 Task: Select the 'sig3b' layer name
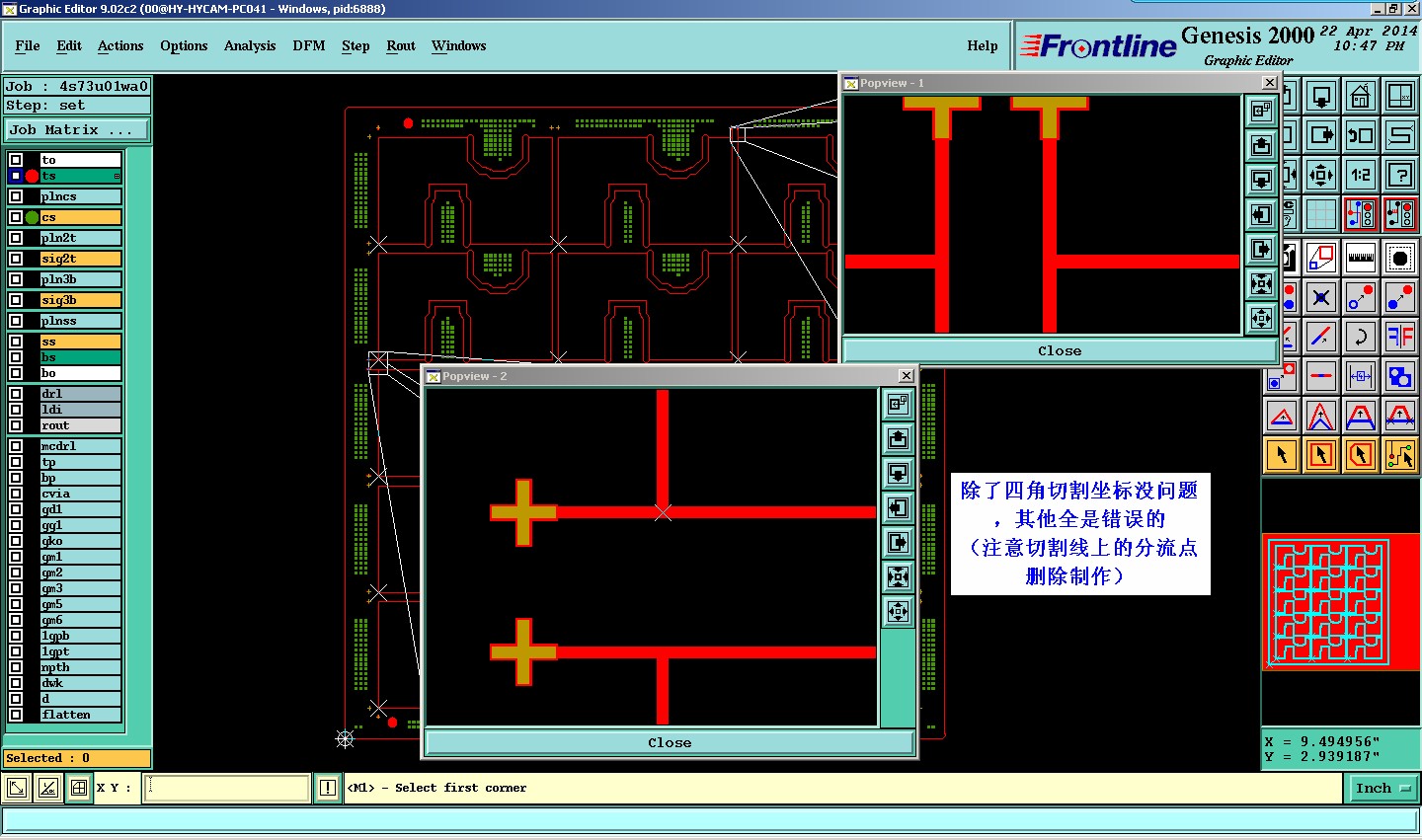[80, 300]
